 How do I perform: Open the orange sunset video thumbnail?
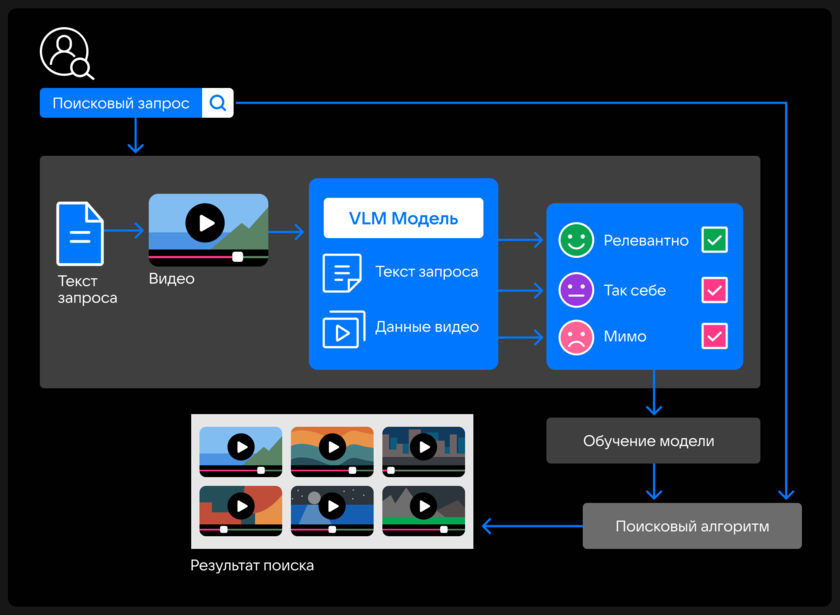332,448
